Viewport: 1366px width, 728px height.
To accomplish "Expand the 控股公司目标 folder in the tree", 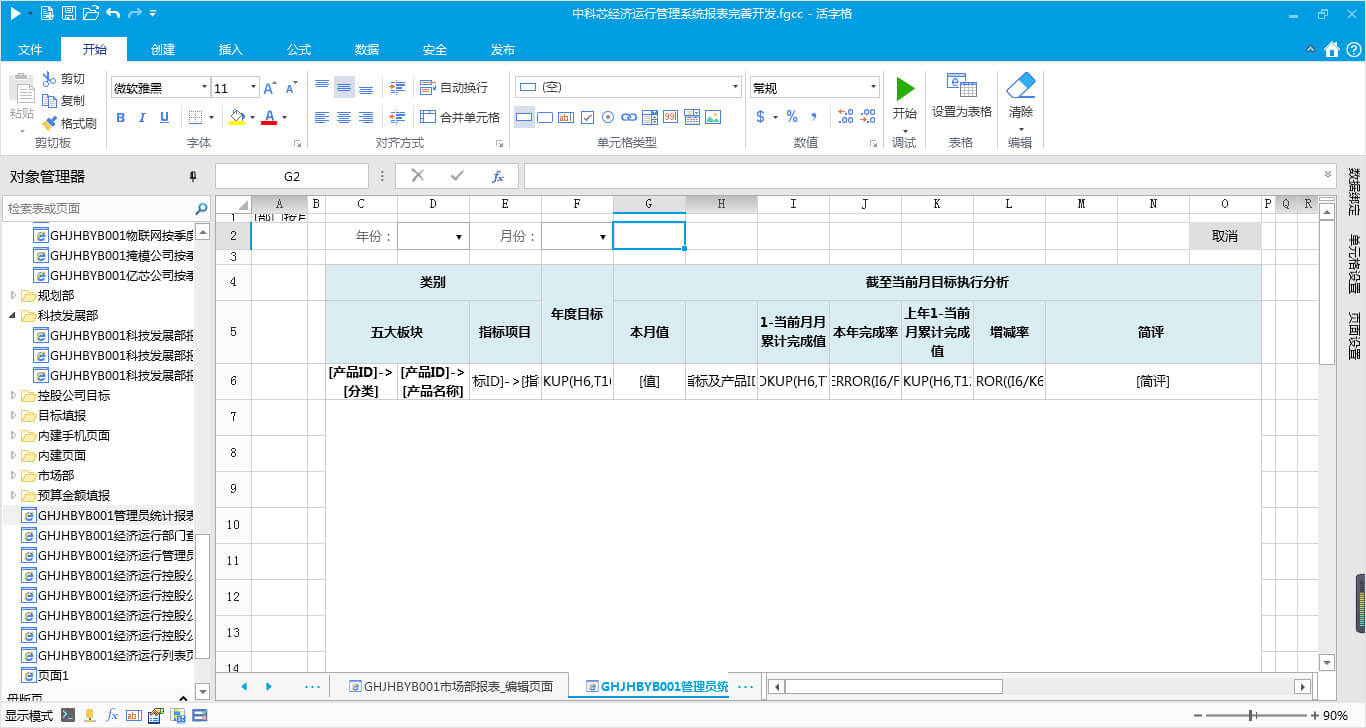I will 13,395.
